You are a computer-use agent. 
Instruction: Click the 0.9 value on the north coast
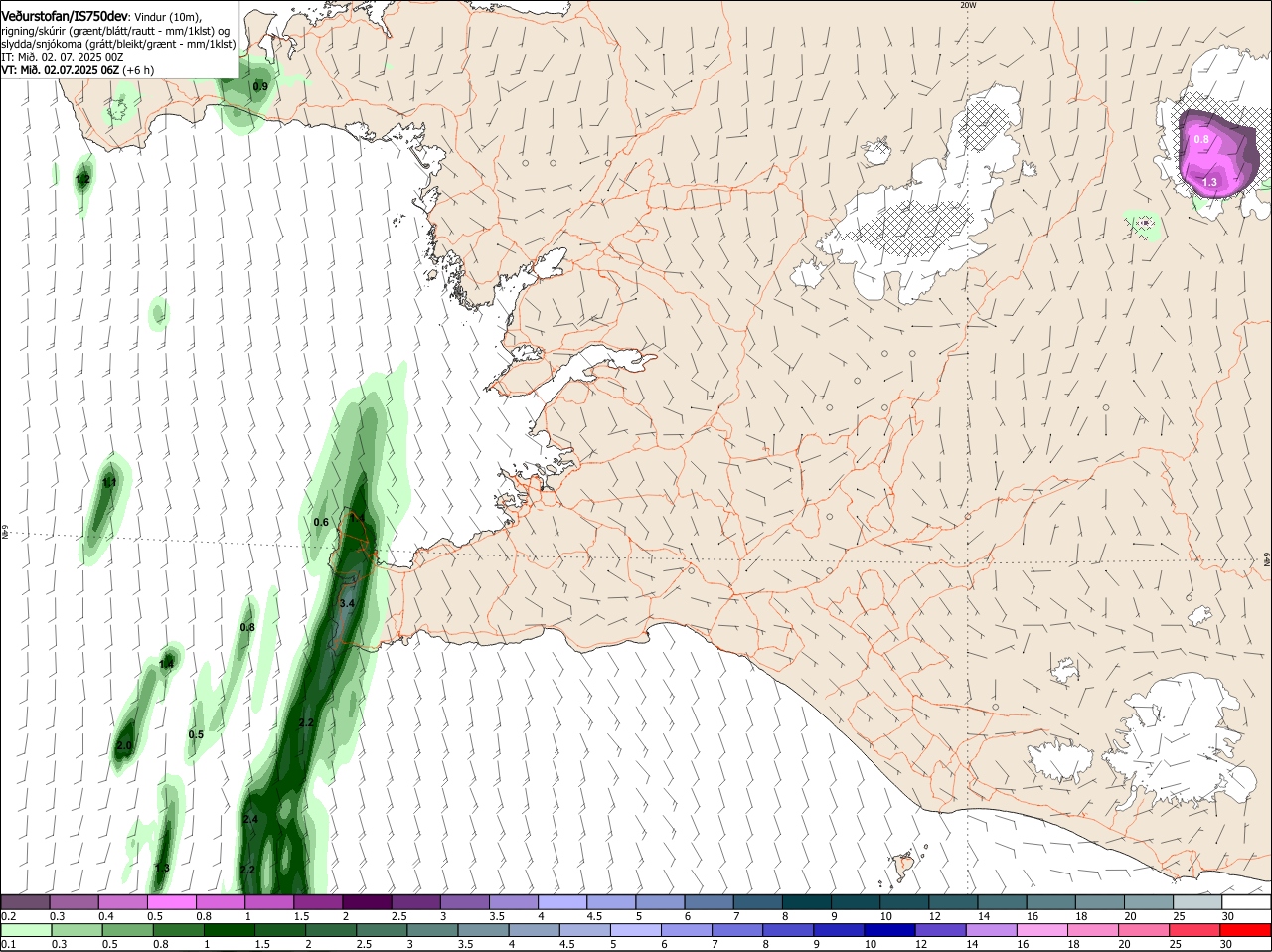click(260, 87)
